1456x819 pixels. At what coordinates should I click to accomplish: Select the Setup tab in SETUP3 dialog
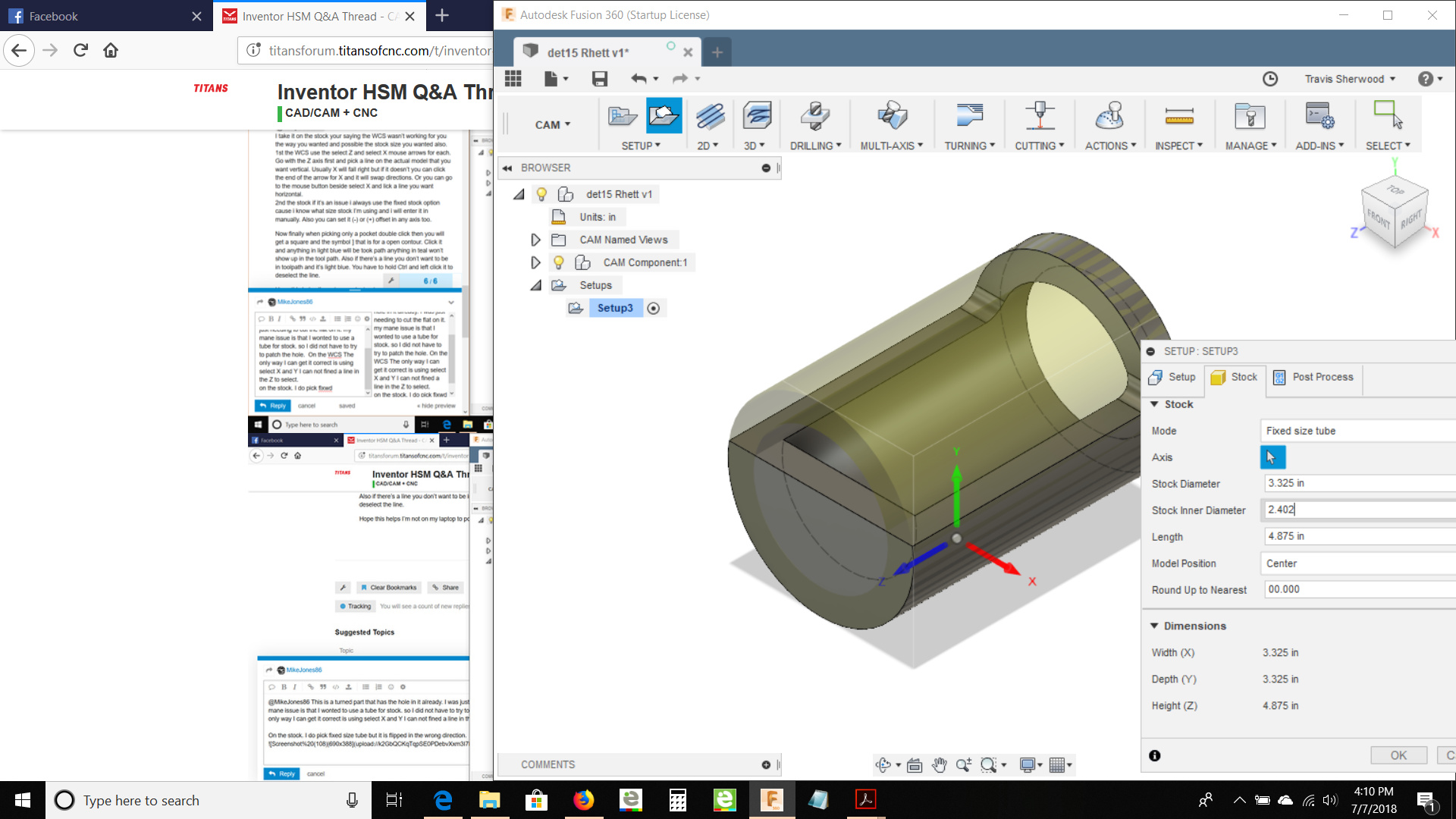click(1172, 377)
